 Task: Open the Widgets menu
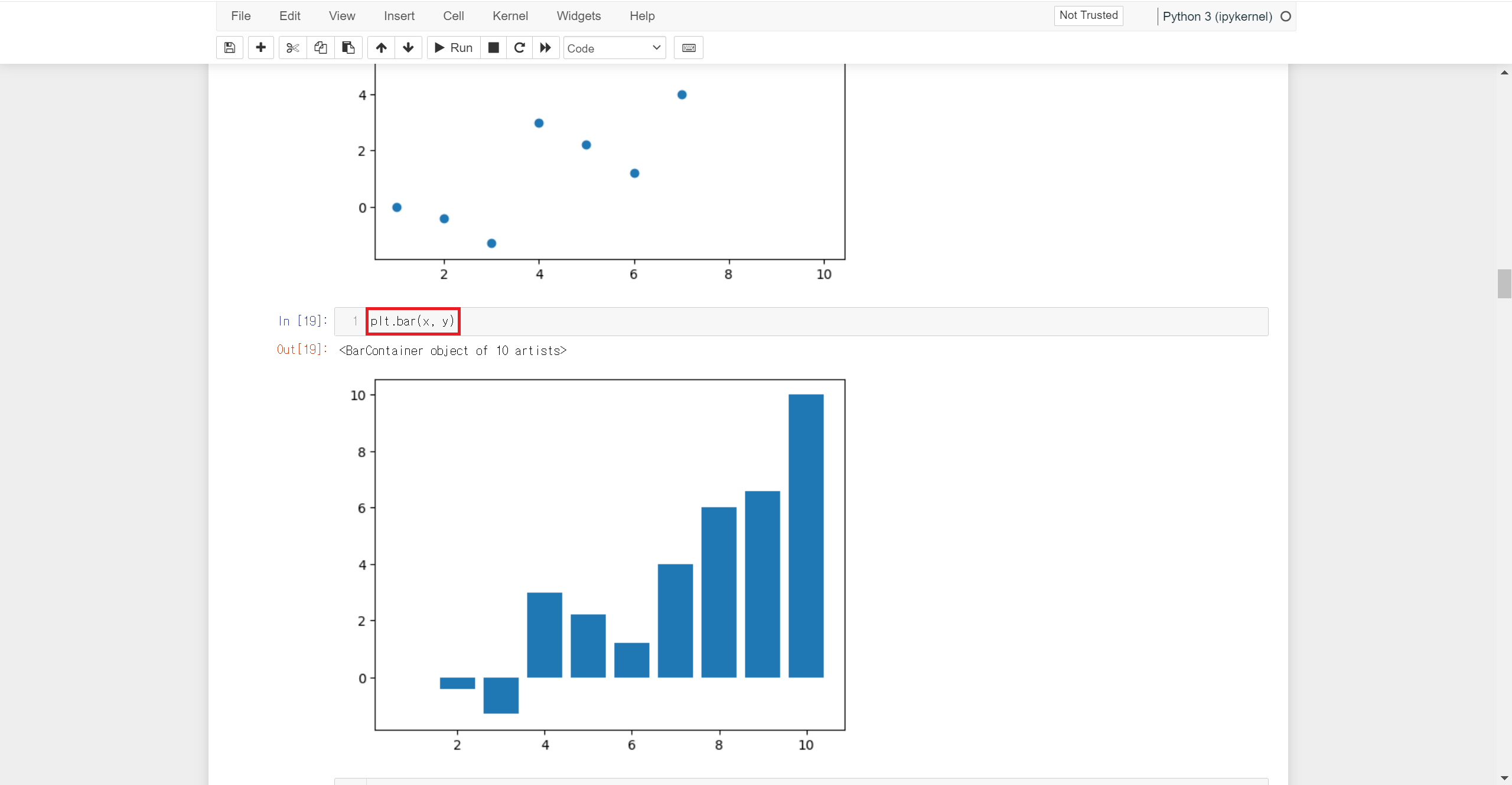578,16
